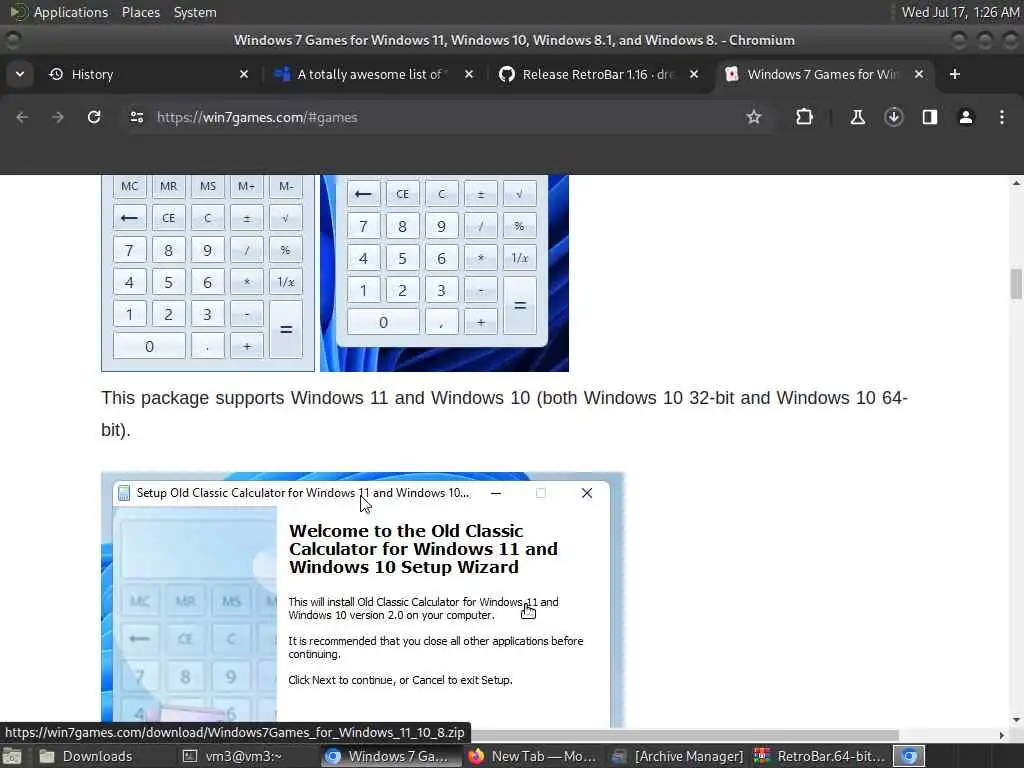Go back to previous page

coord(22,118)
